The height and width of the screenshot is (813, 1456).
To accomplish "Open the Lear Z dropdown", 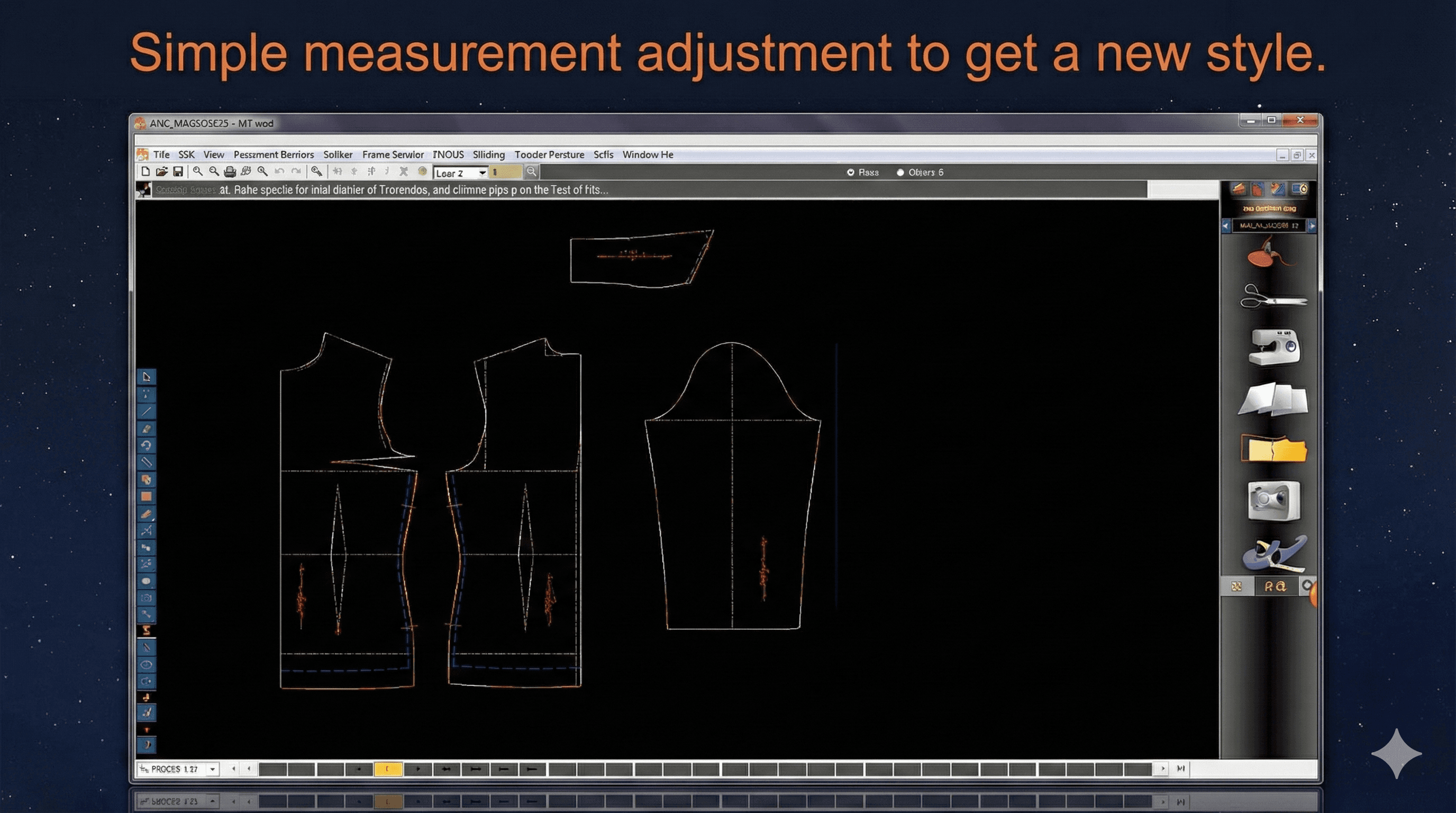I will (482, 173).
